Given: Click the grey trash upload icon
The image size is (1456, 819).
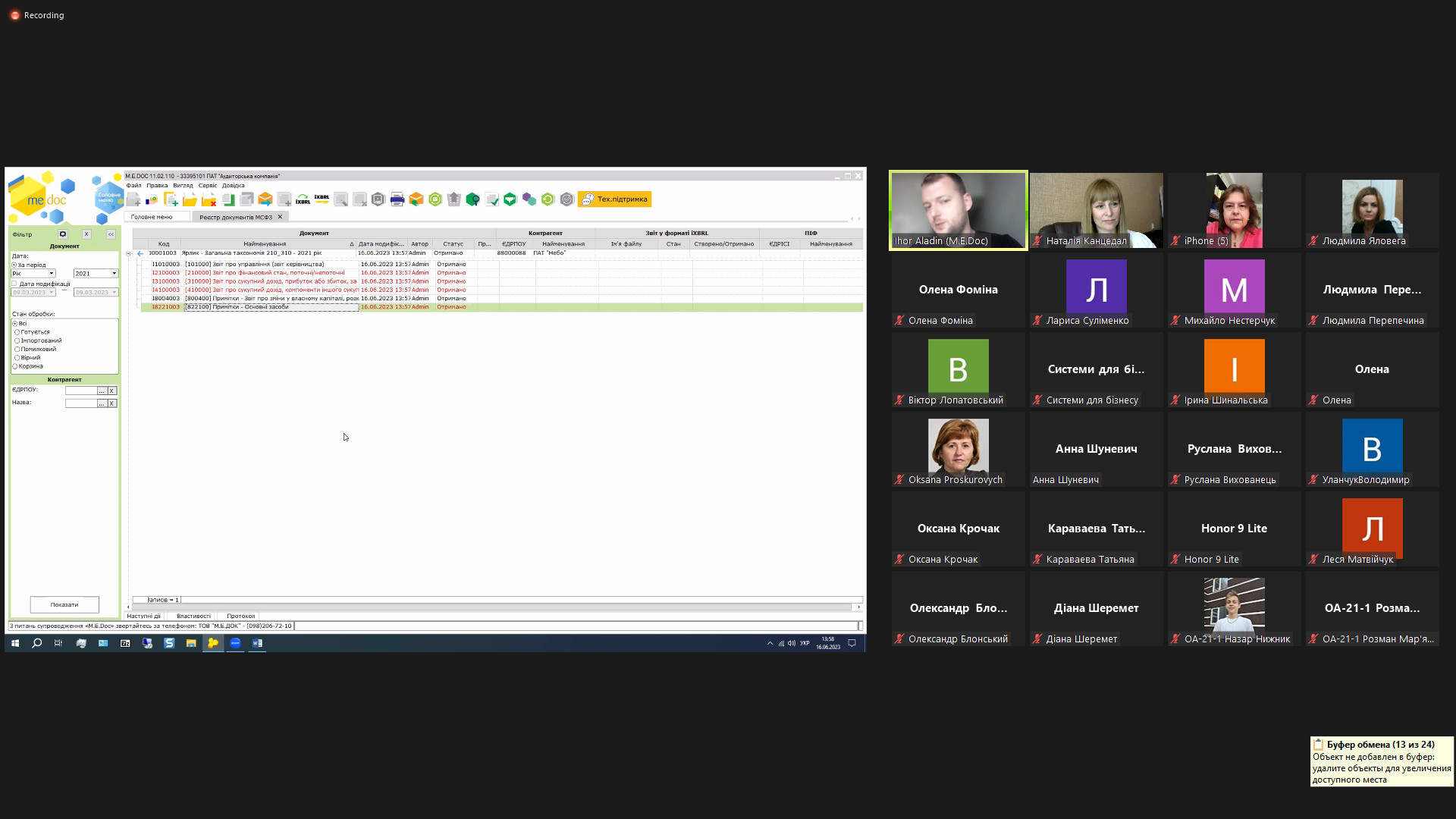Looking at the screenshot, I should pos(453,199).
